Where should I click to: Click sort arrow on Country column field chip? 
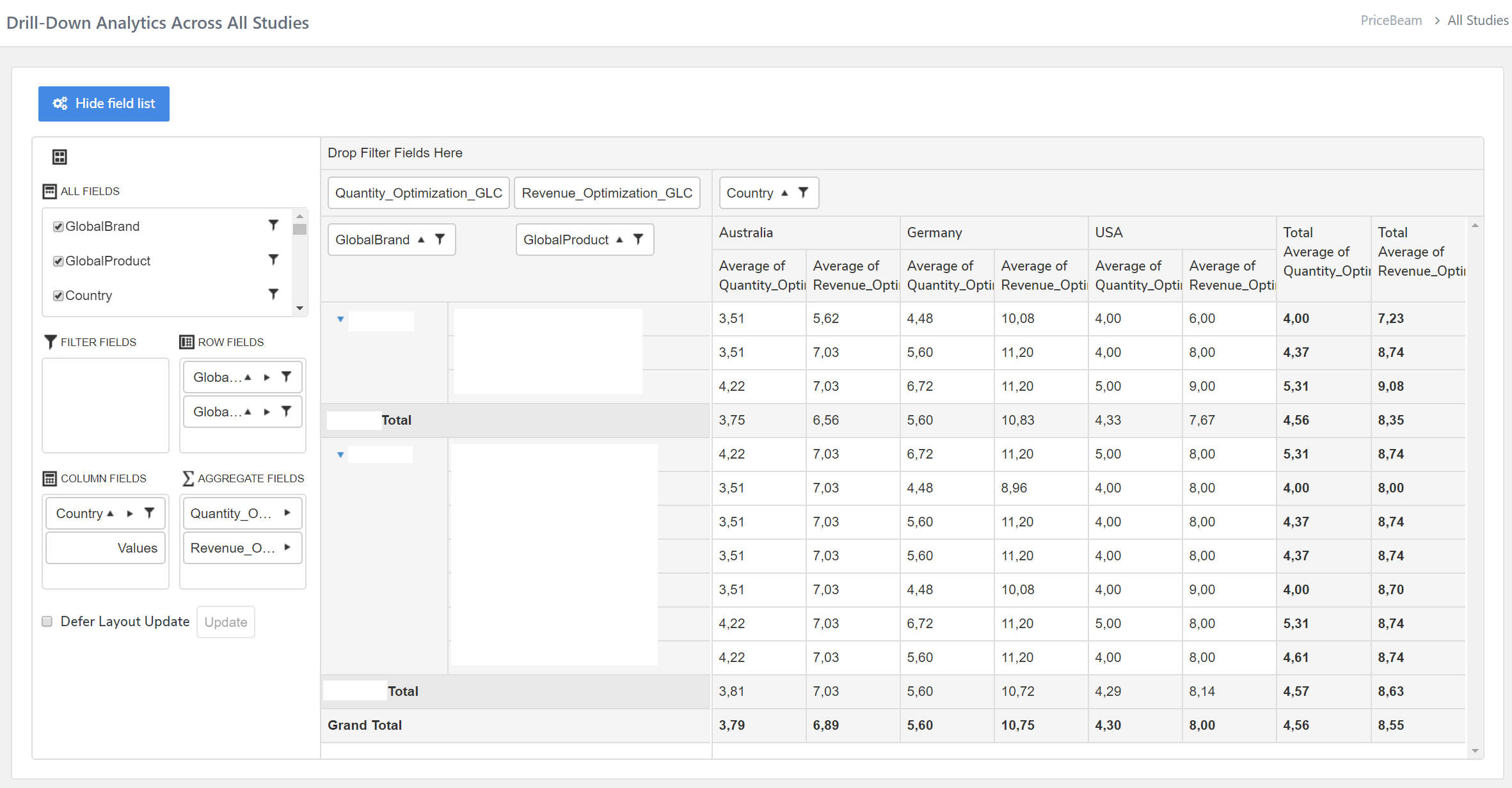pos(110,514)
